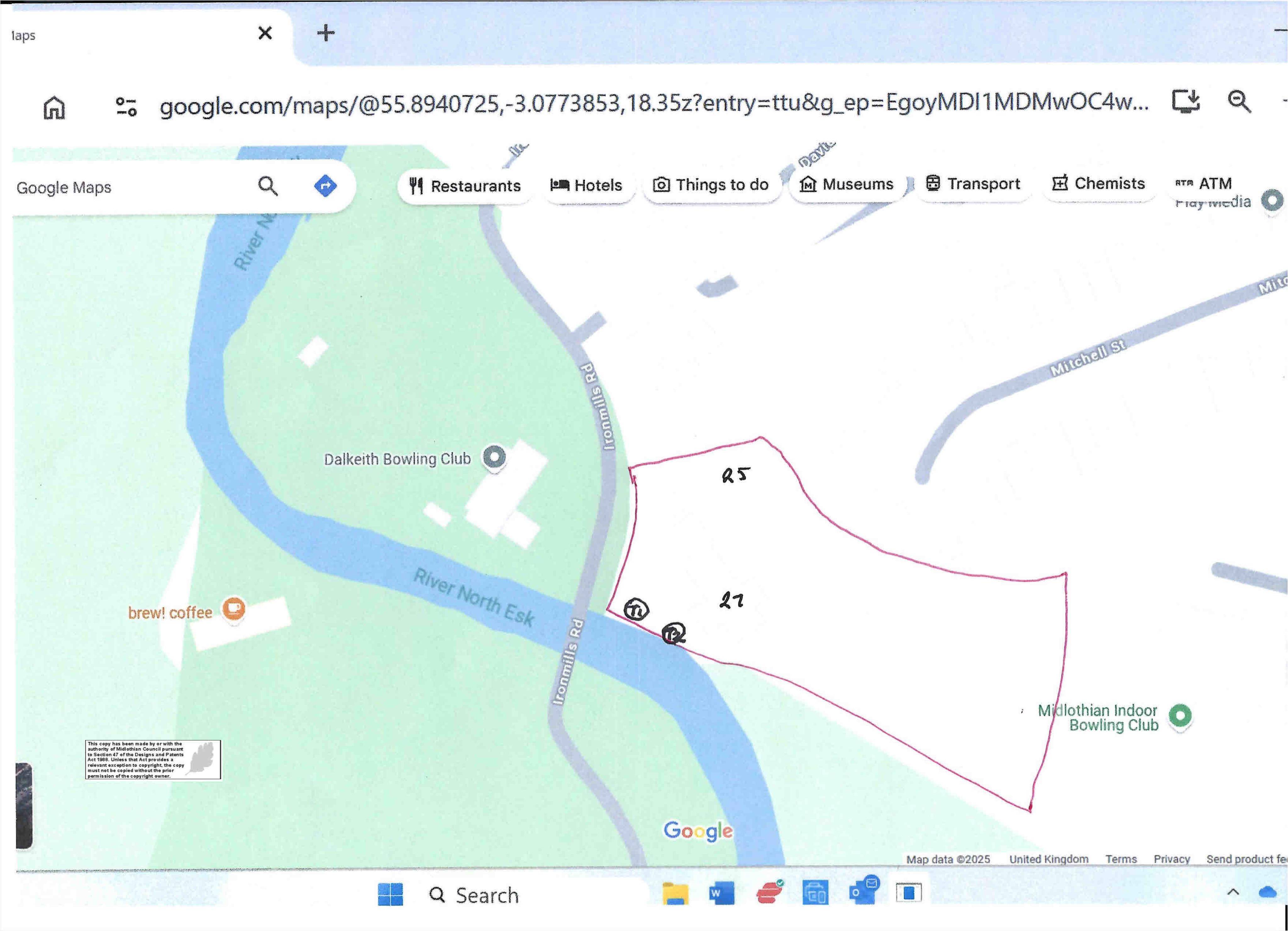Click the browser home icon

click(x=54, y=107)
